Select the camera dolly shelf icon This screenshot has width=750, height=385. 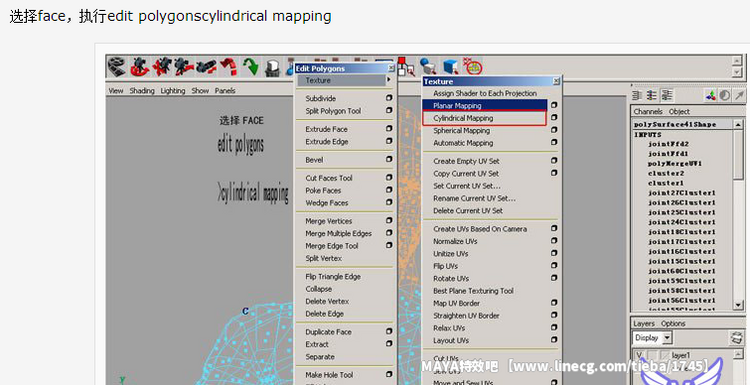coord(184,66)
